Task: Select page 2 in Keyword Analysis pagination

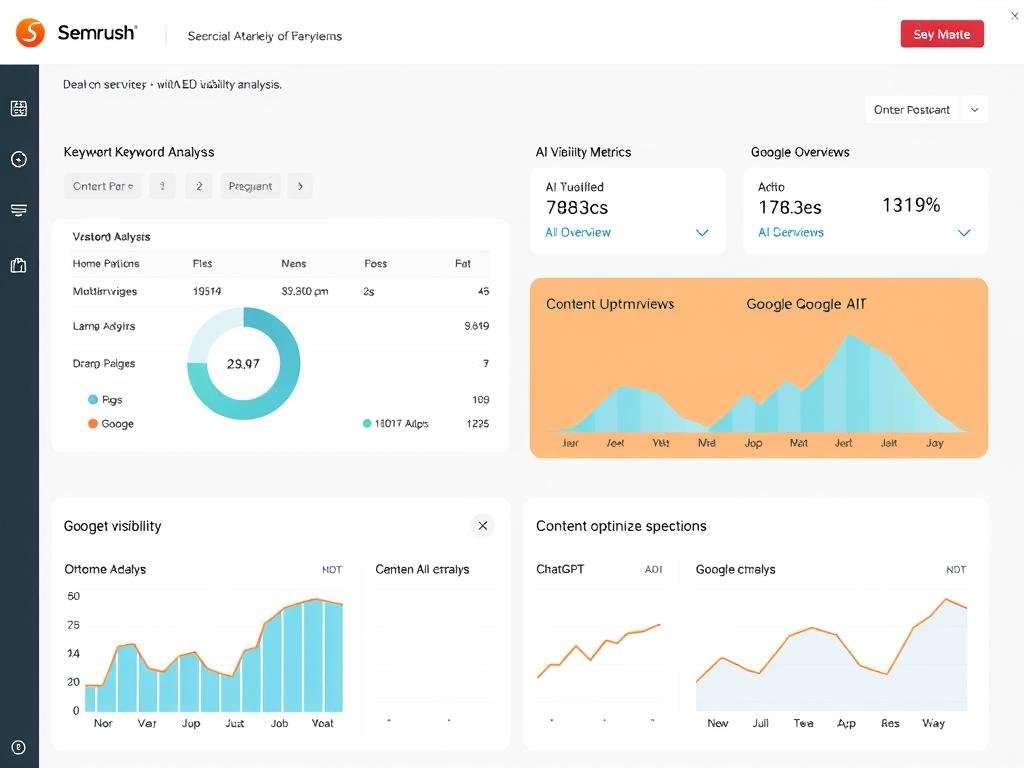Action: pos(198,185)
